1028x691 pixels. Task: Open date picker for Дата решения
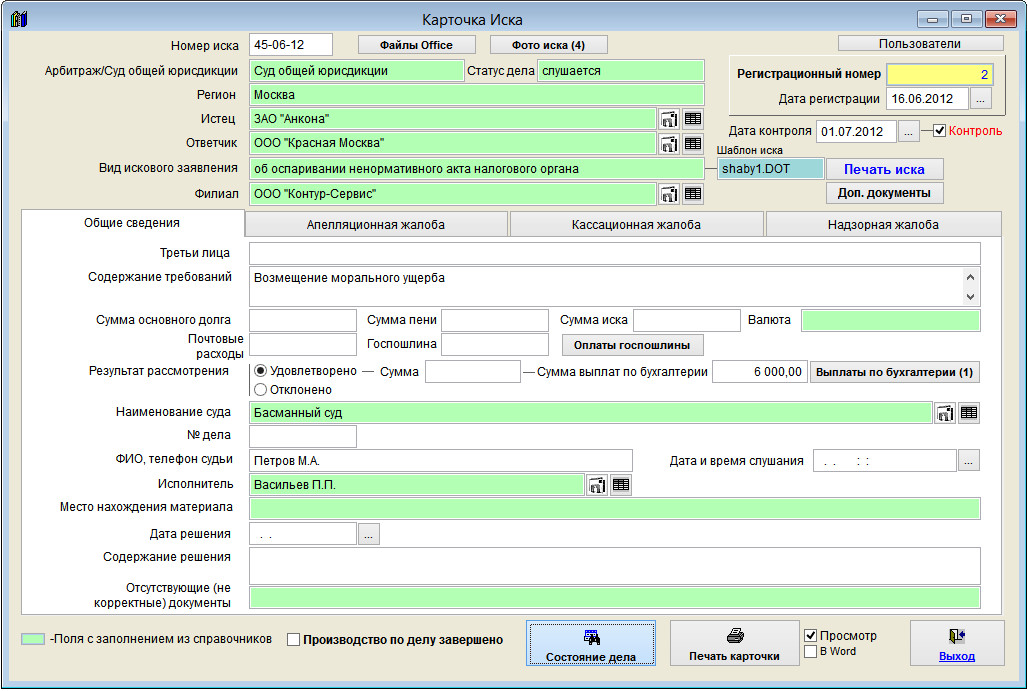click(x=369, y=535)
